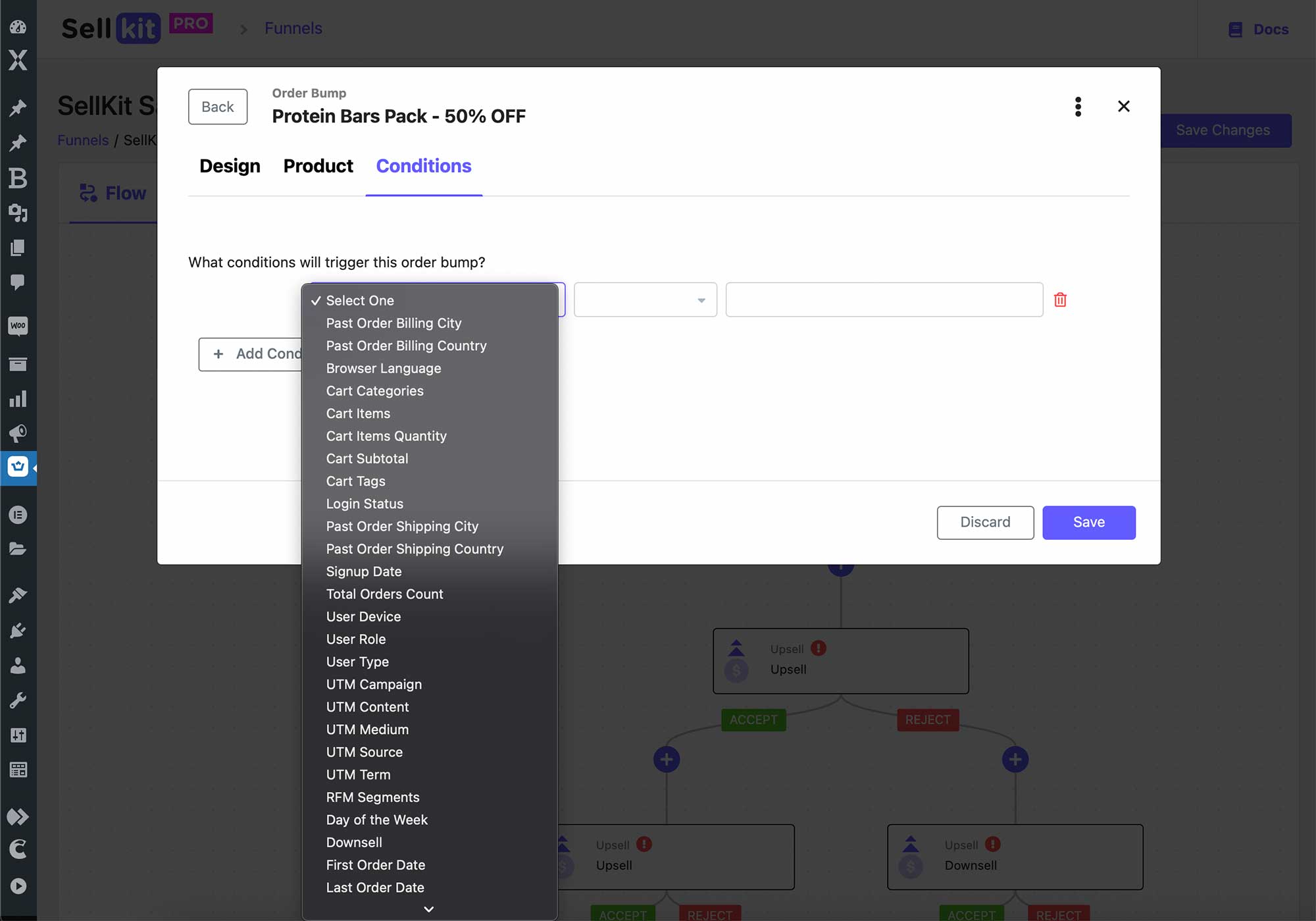This screenshot has width=1316, height=921.
Task: Open the empty operator dropdown
Action: [x=645, y=300]
